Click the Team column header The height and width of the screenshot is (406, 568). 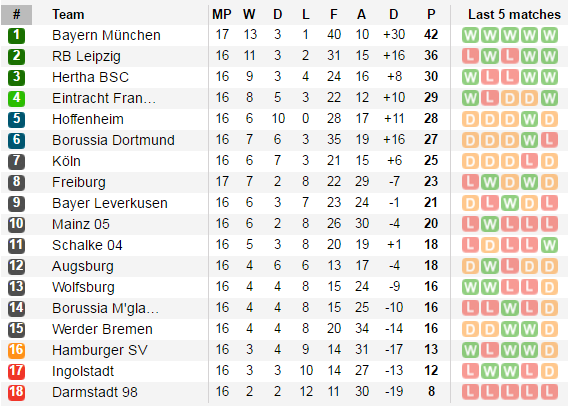[x=68, y=15]
